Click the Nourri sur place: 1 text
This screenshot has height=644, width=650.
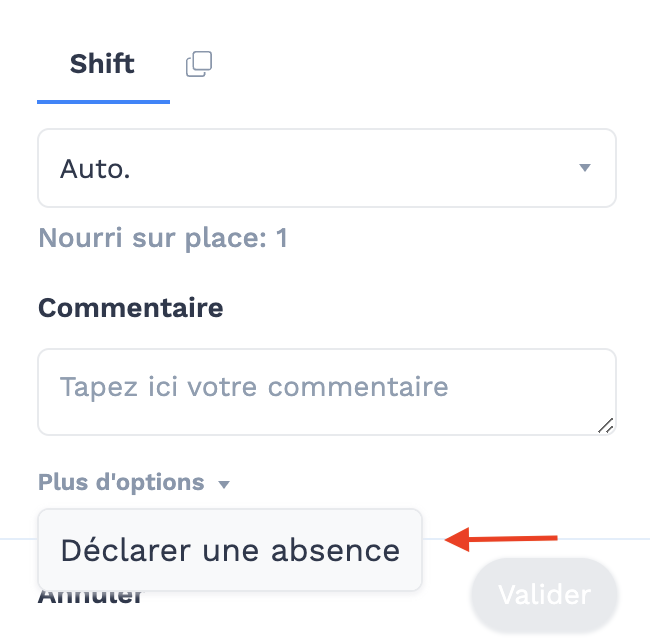tap(163, 238)
